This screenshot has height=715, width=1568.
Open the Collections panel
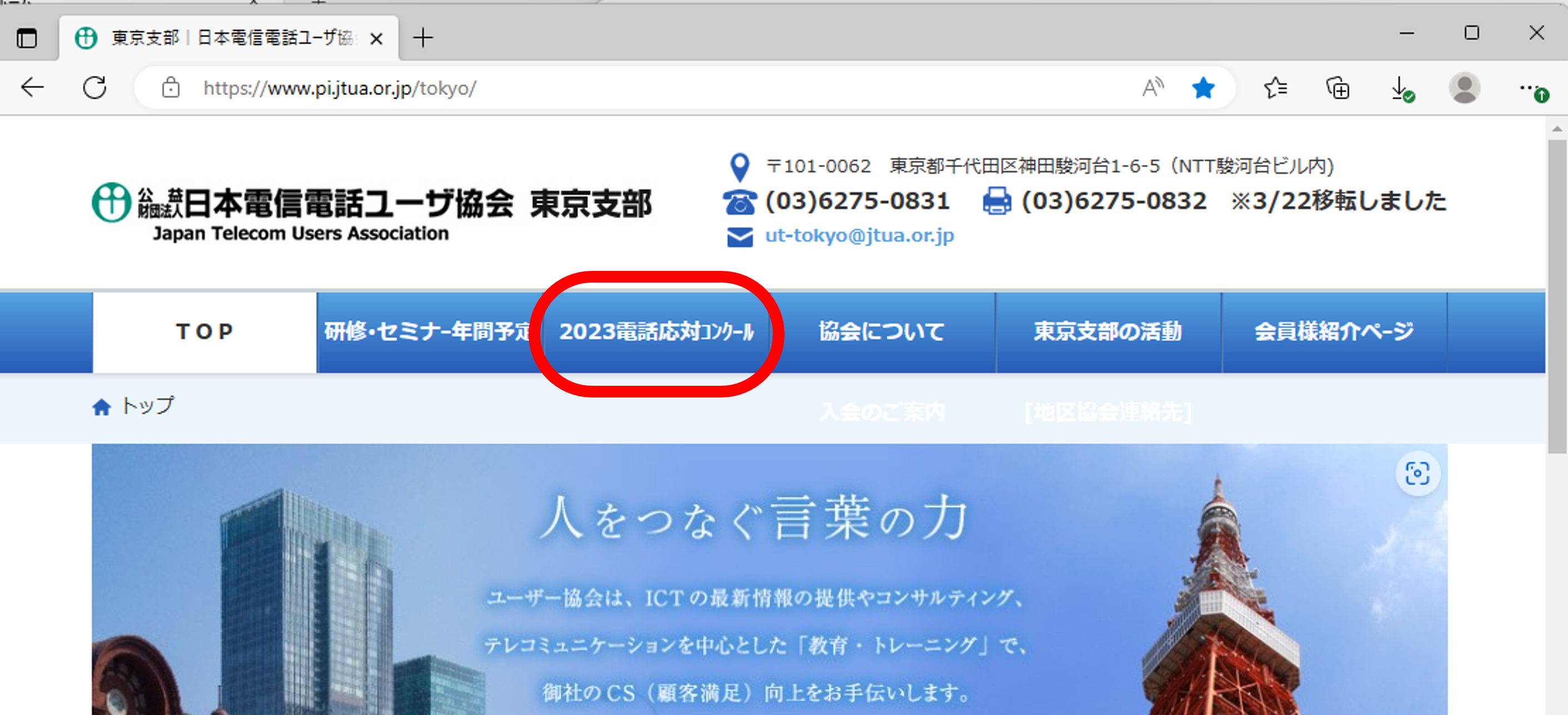click(x=1338, y=88)
